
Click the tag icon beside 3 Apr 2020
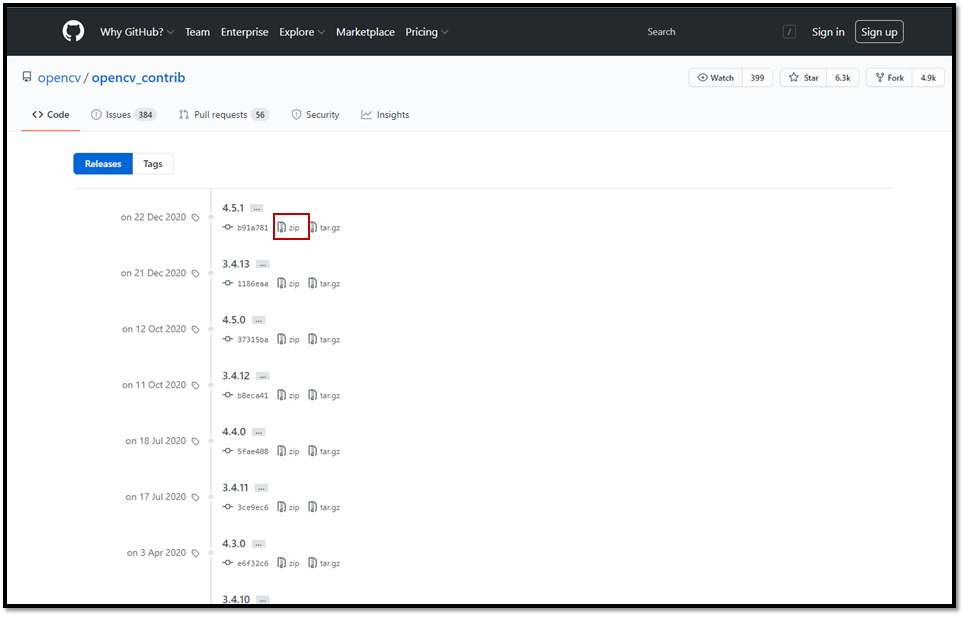196,554
